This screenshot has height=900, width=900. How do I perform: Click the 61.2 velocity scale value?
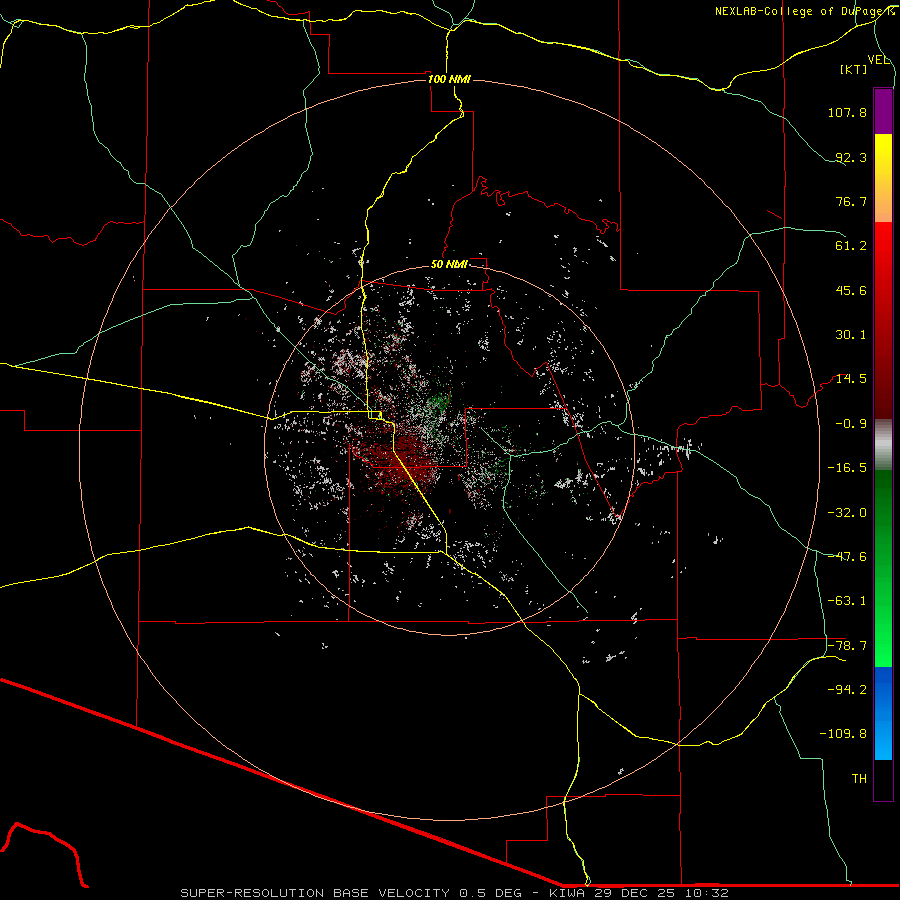pyautogui.click(x=851, y=246)
